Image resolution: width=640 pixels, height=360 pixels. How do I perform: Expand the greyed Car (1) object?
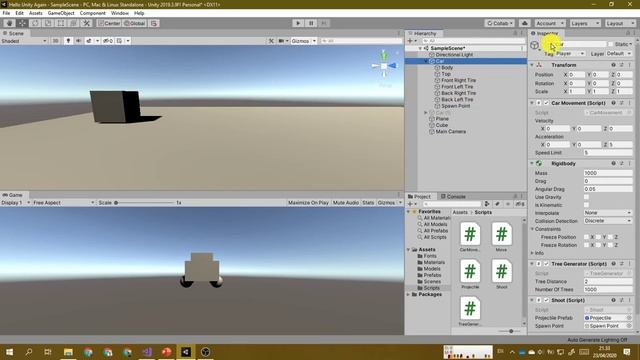[426, 112]
